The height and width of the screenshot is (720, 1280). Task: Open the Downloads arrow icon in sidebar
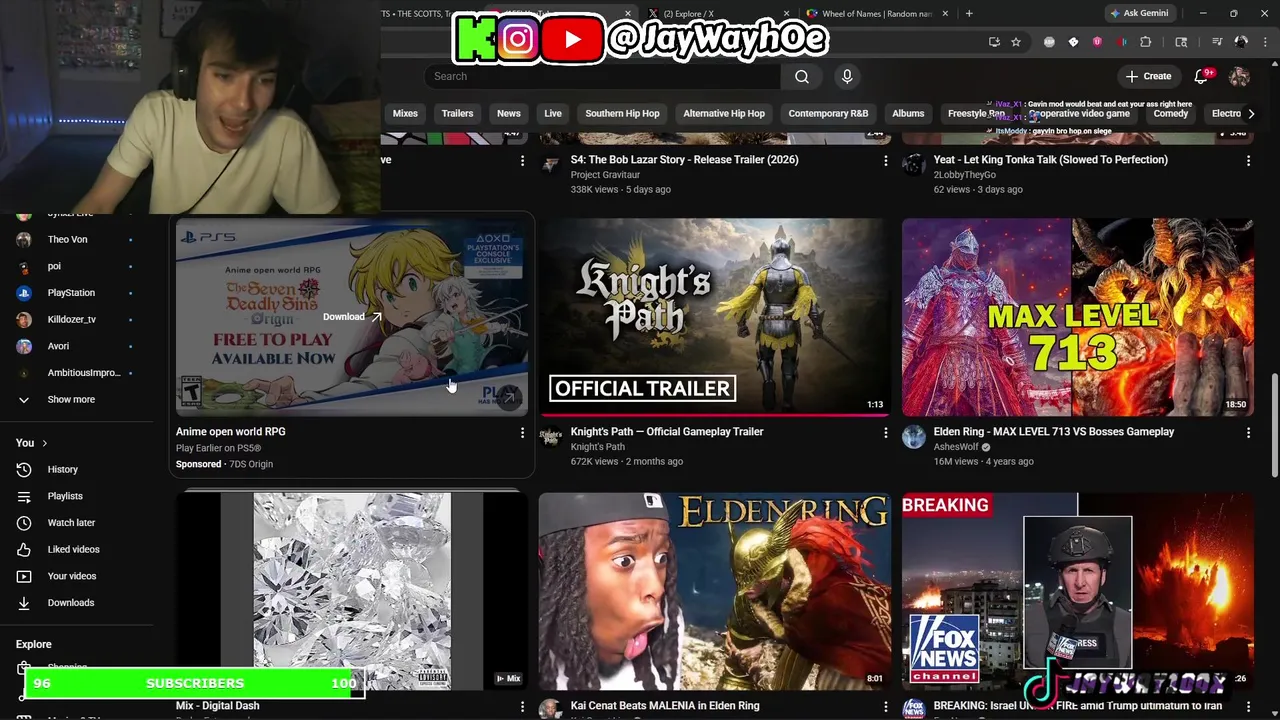pyautogui.click(x=24, y=603)
